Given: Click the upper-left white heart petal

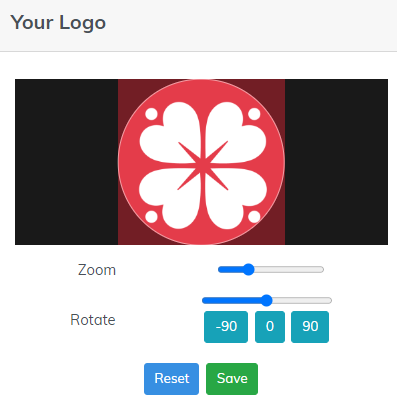Looking at the screenshot, I should click(170, 133).
